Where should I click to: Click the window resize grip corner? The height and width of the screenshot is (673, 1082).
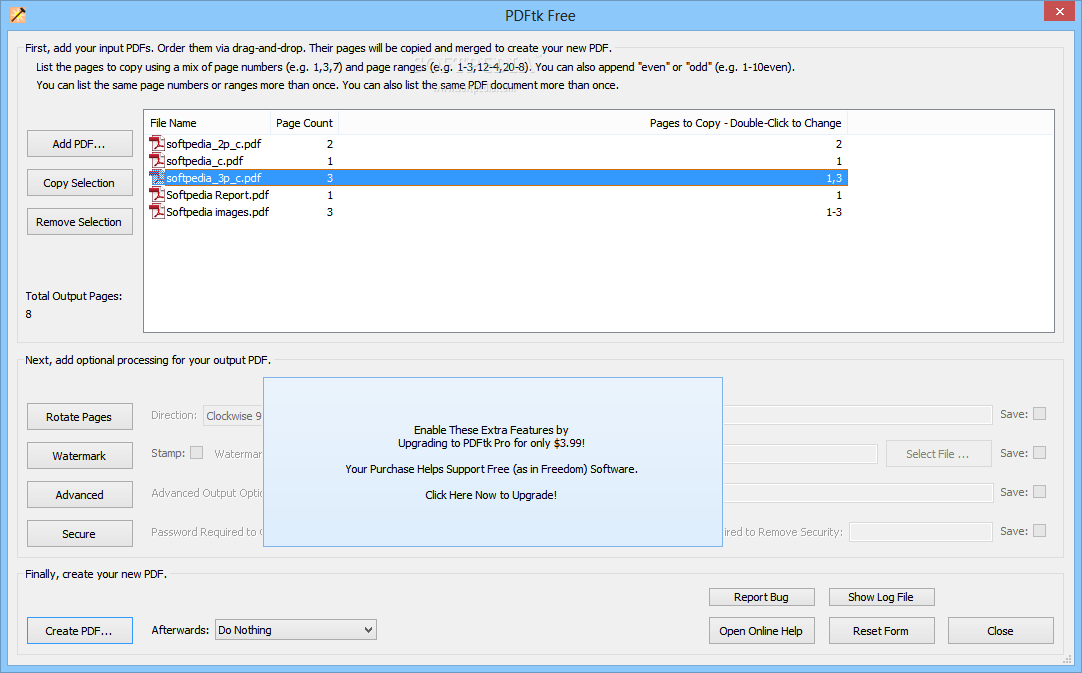pos(1068,659)
